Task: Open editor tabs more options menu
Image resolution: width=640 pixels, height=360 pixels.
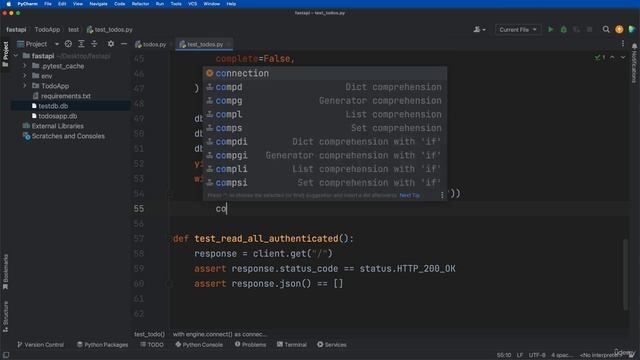Action: [x=623, y=44]
